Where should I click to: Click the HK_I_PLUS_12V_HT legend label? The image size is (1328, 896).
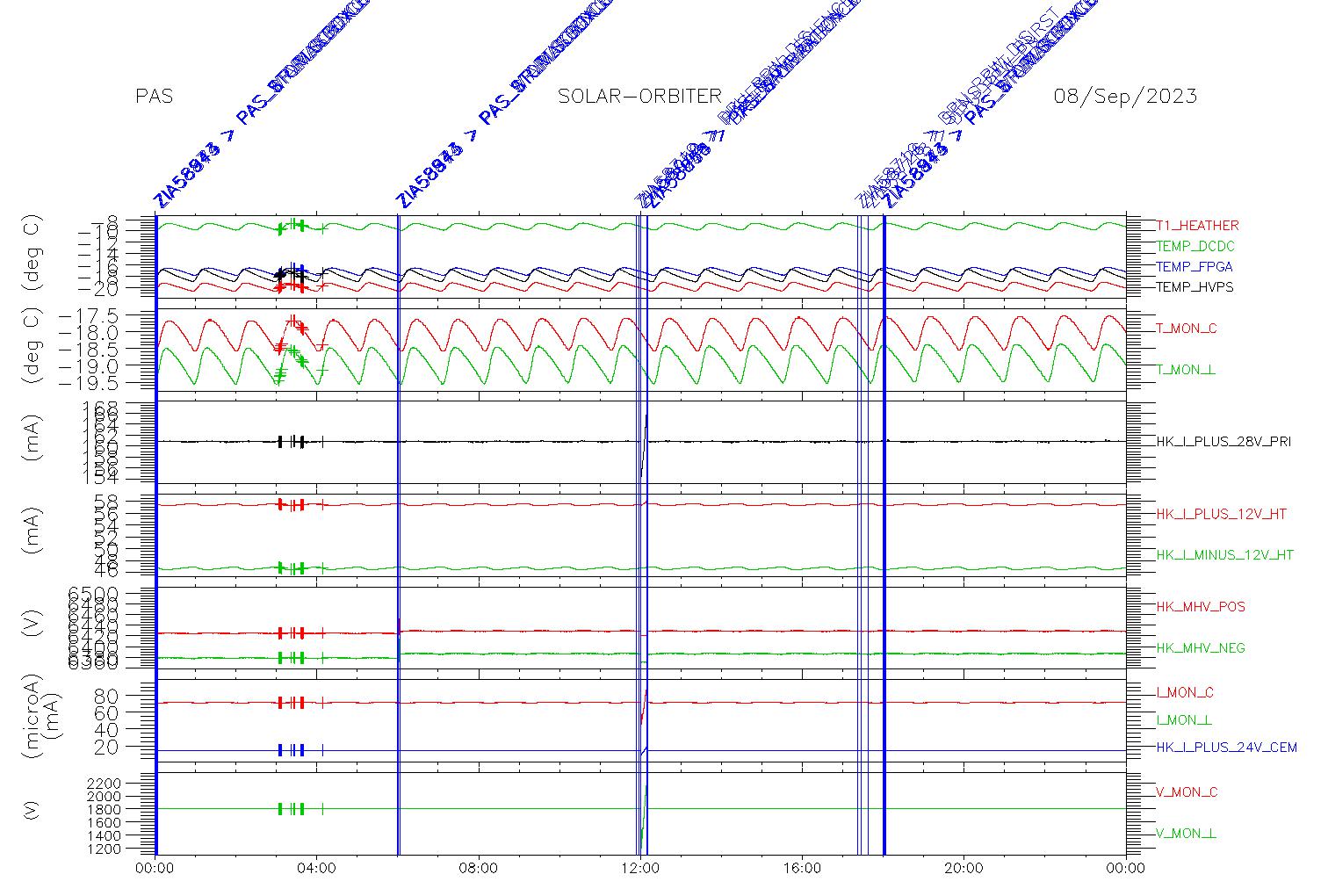pyautogui.click(x=1221, y=514)
